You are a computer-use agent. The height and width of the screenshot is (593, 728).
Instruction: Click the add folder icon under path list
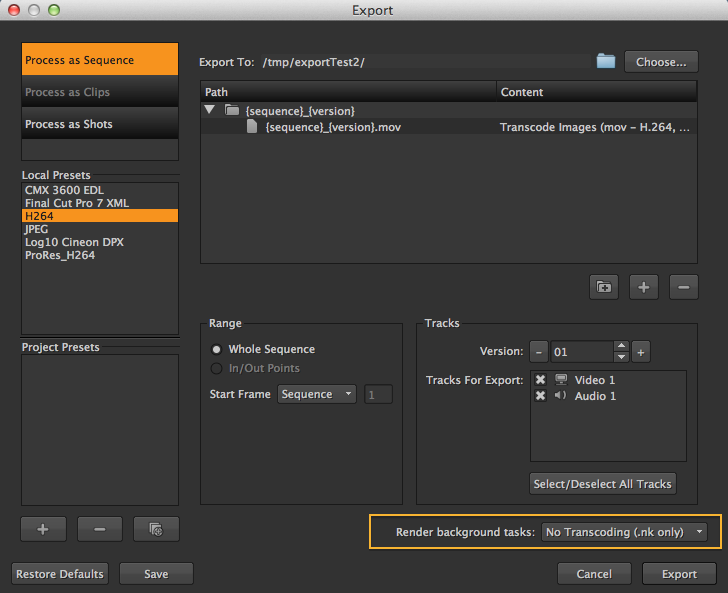(x=603, y=287)
